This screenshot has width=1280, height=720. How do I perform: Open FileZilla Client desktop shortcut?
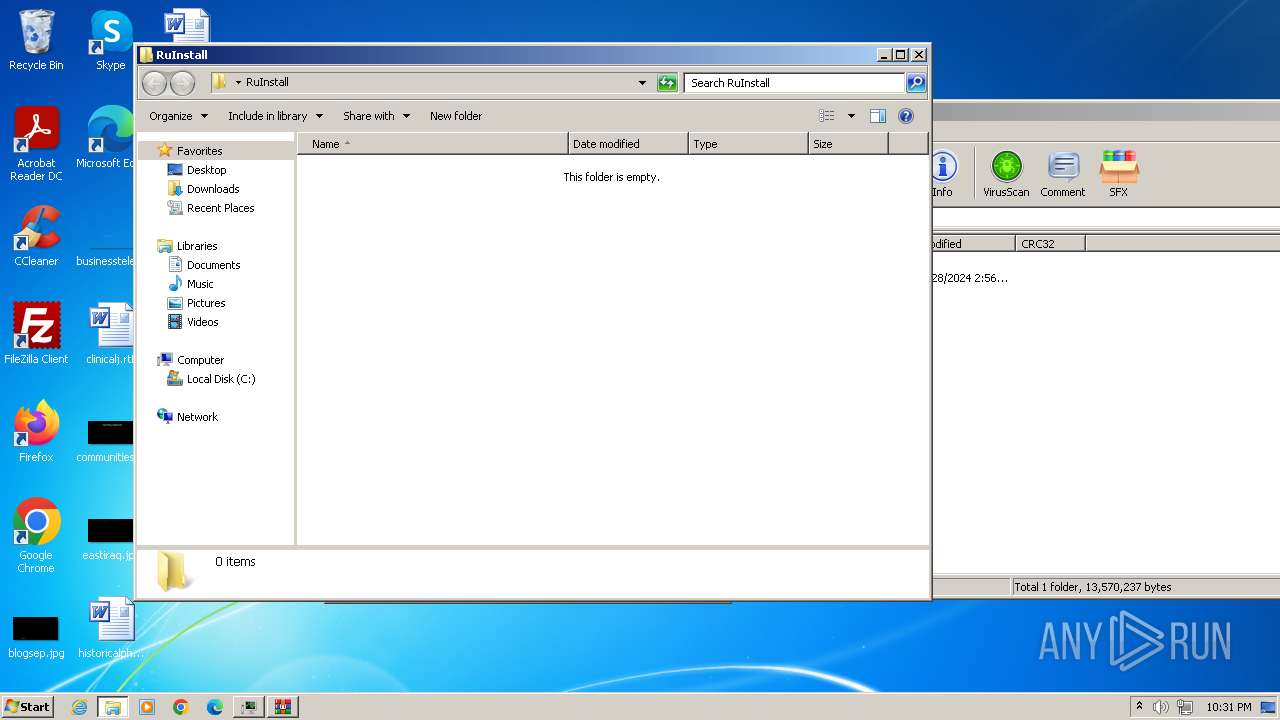pos(36,333)
